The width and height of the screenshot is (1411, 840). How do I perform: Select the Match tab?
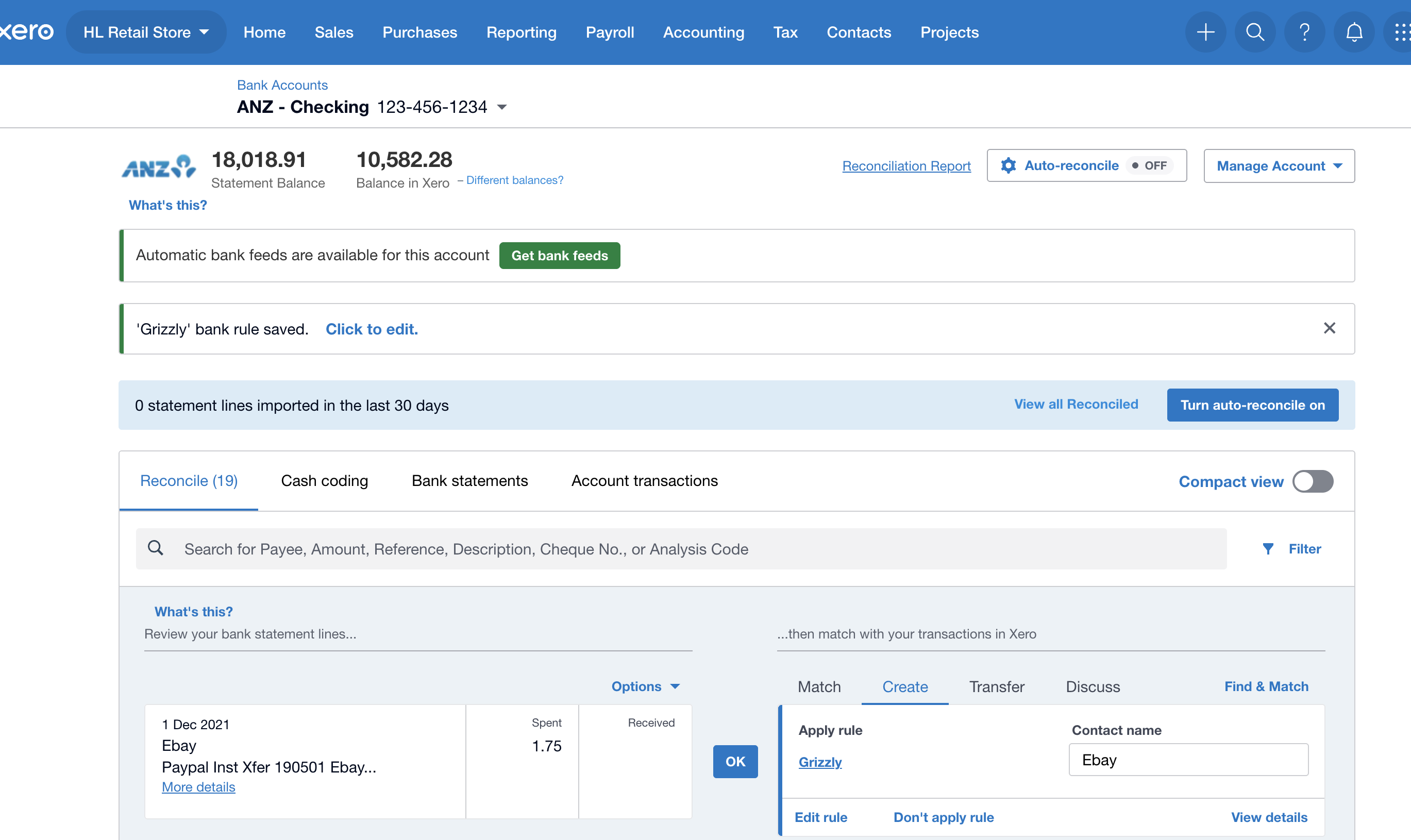point(818,686)
